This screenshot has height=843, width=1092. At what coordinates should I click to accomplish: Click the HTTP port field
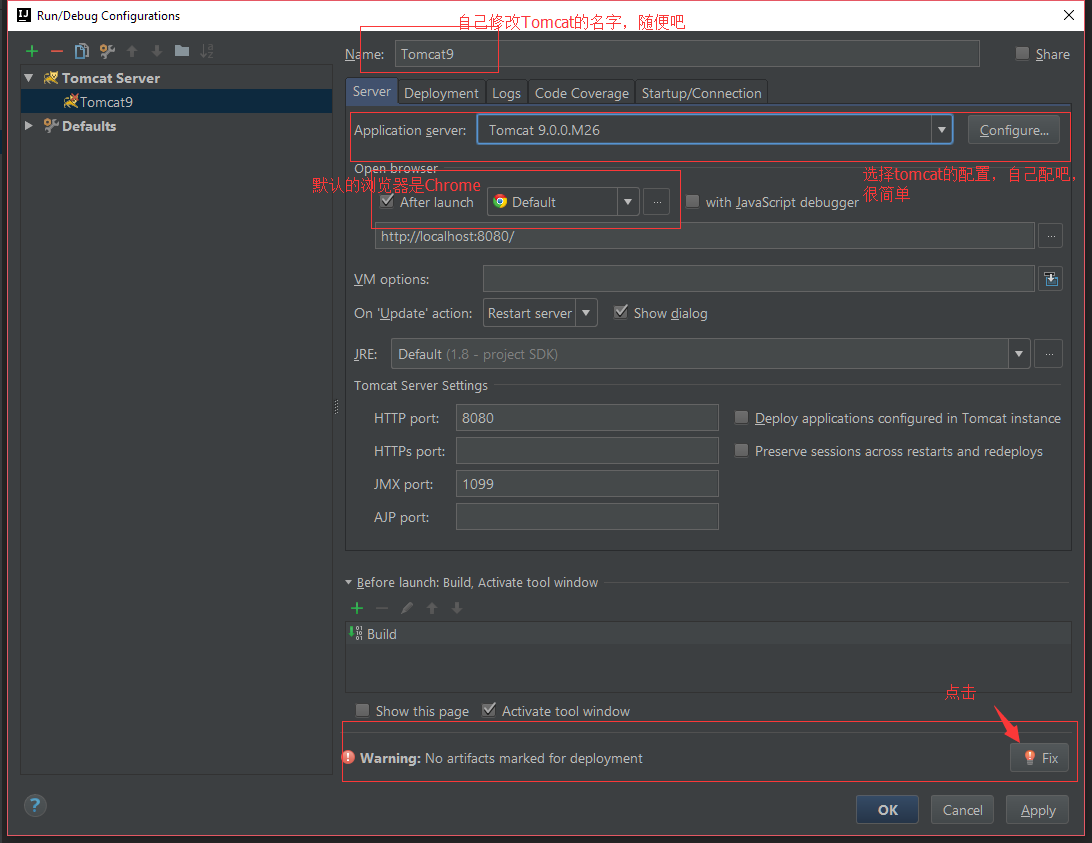[587, 418]
